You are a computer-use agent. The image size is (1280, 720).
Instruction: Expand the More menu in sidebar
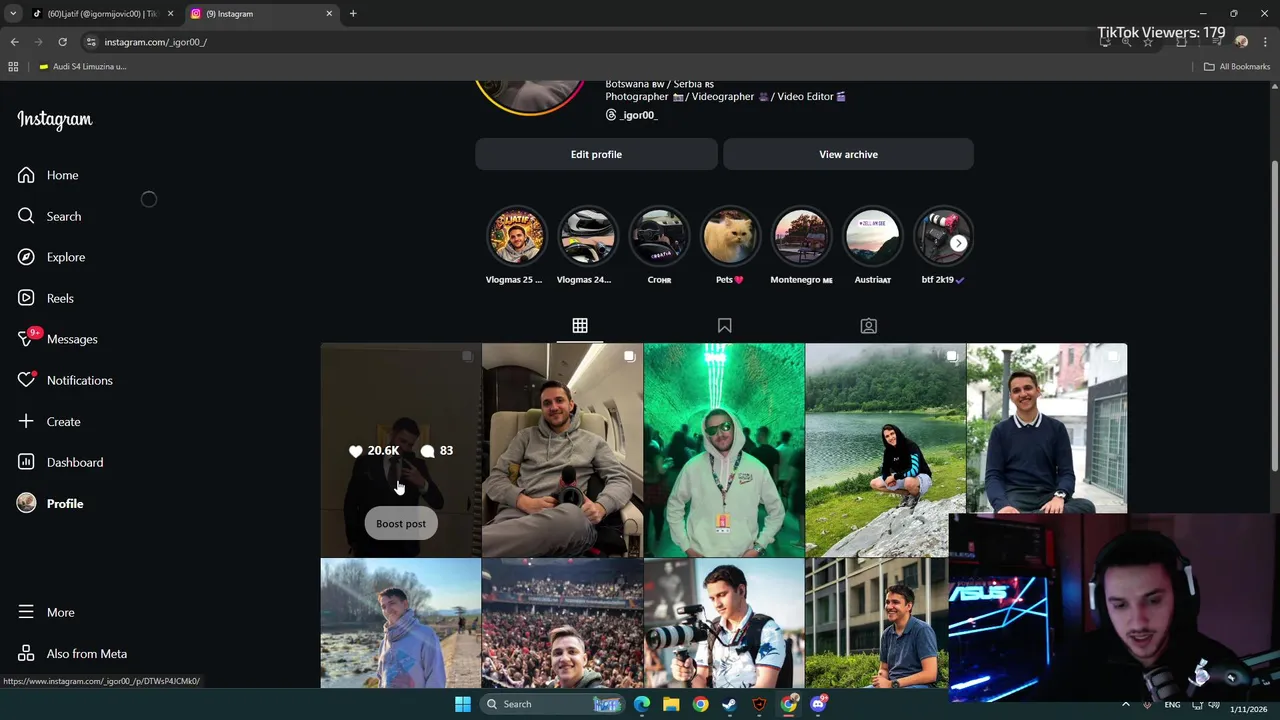click(x=46, y=612)
